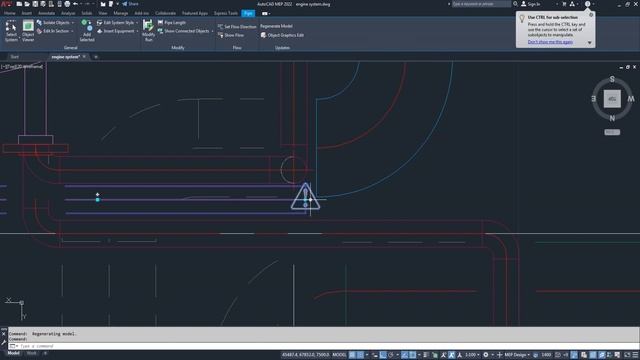Image resolution: width=640 pixels, height=360 pixels.
Task: Open the Annotate ribbon tab
Action: point(46,13)
